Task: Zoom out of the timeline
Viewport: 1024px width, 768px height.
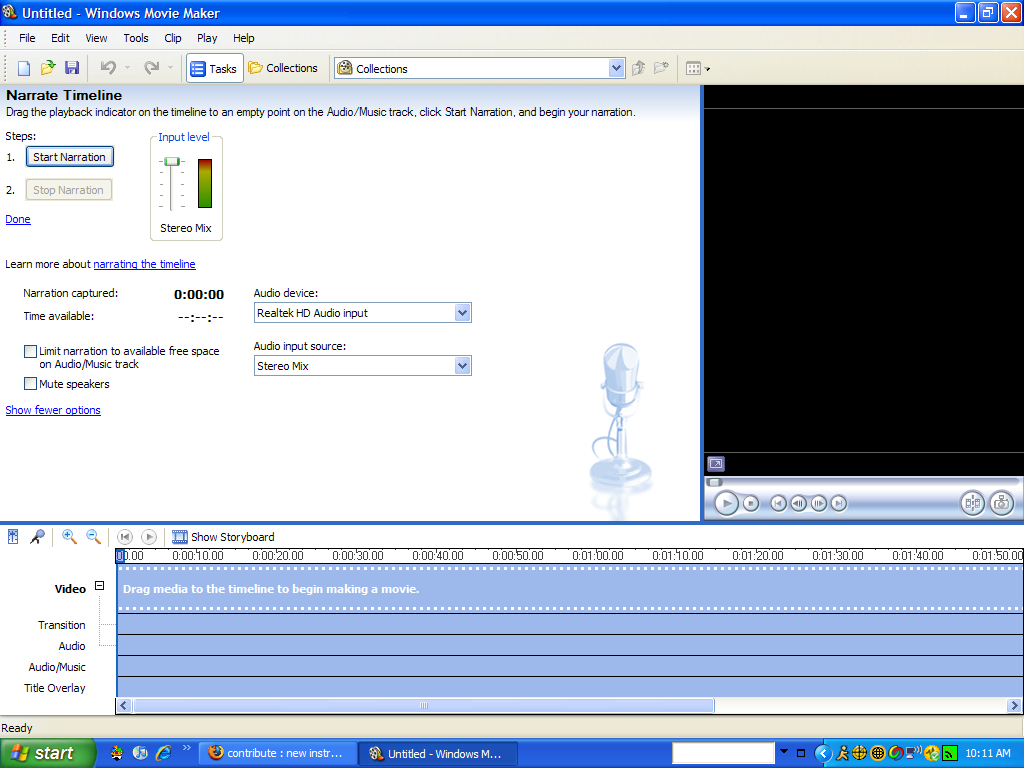Action: click(92, 537)
